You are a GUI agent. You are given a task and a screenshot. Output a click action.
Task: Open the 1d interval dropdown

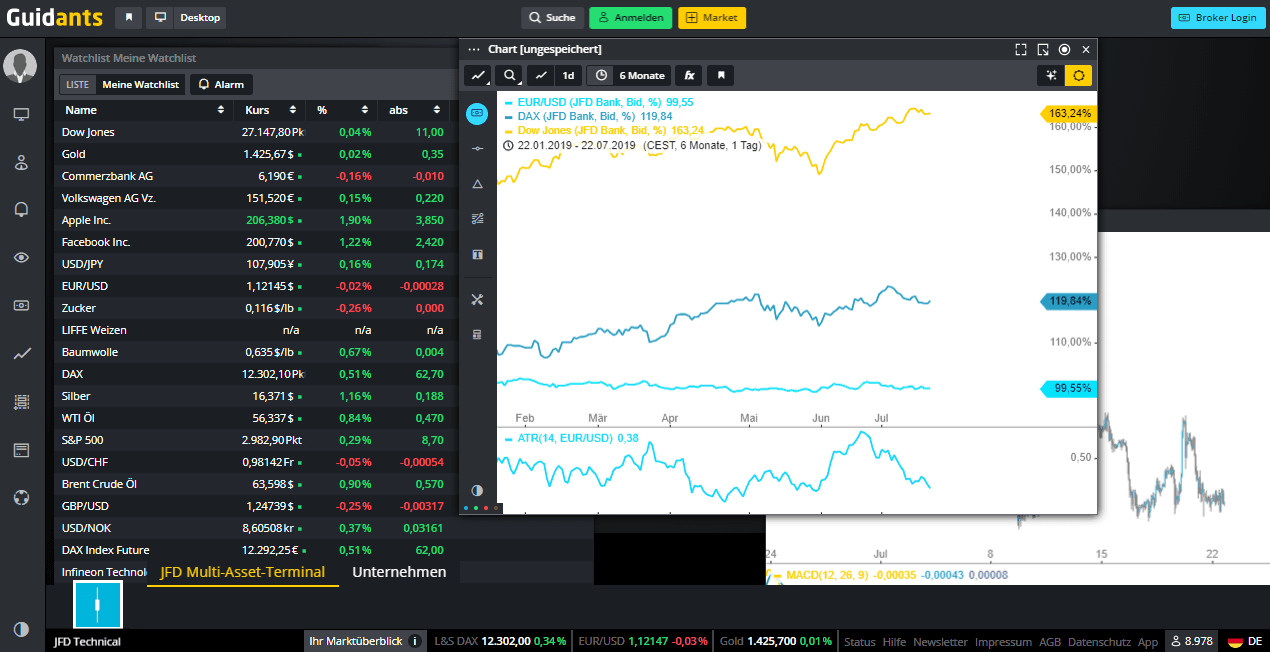pyautogui.click(x=568, y=75)
